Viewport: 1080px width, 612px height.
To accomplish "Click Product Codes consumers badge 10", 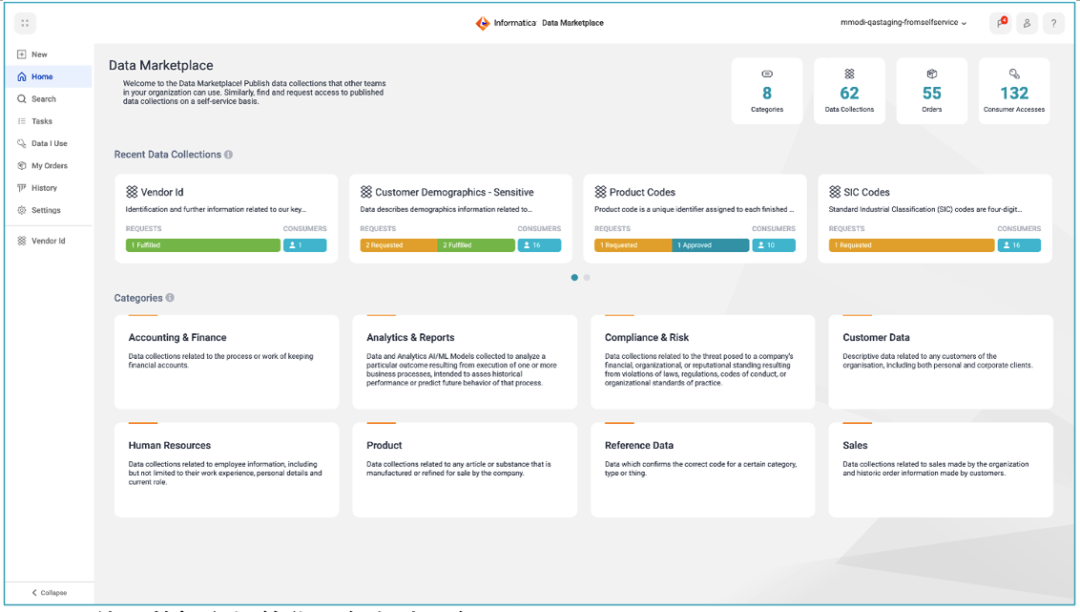I will [x=773, y=245].
